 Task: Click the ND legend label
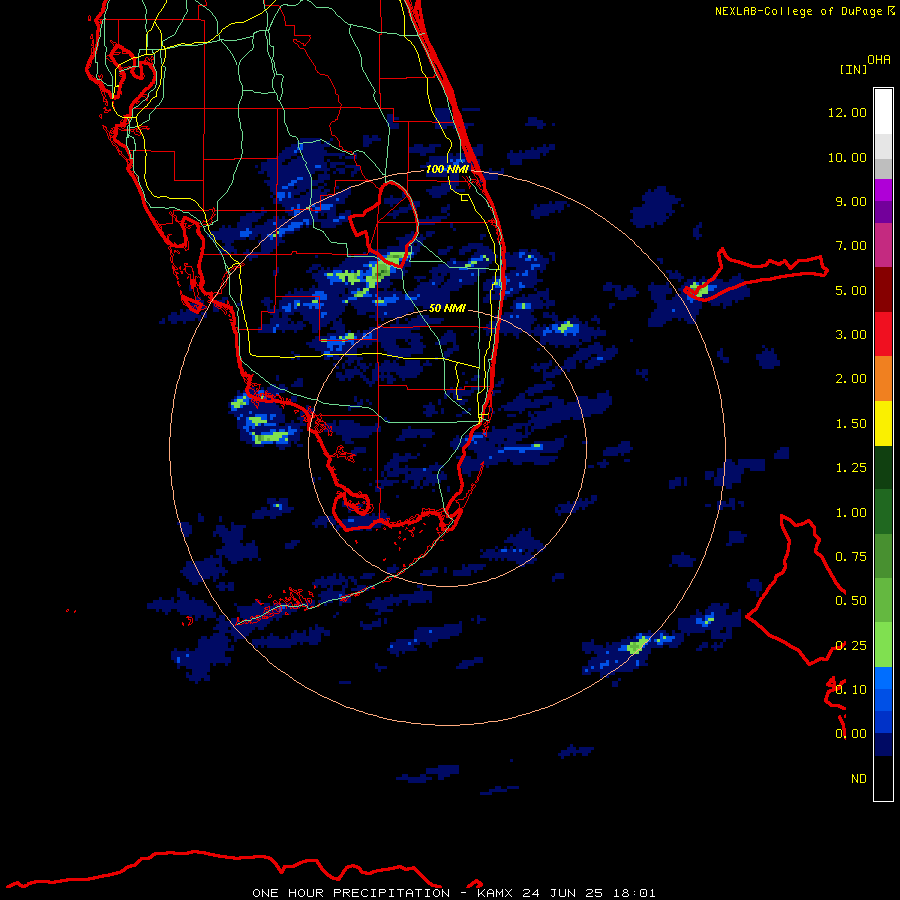tap(859, 779)
